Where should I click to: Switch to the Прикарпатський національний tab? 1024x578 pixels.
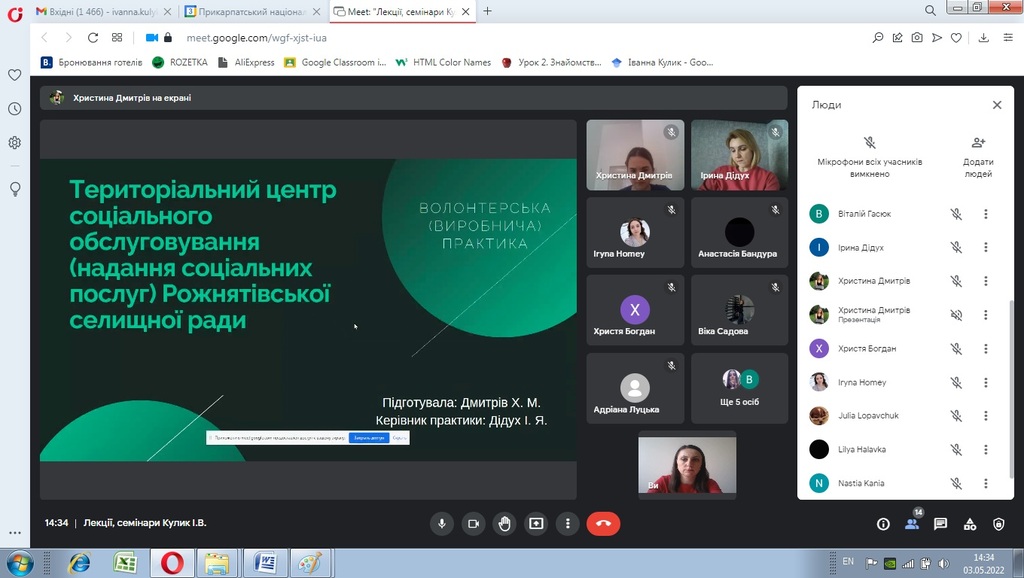(x=253, y=11)
